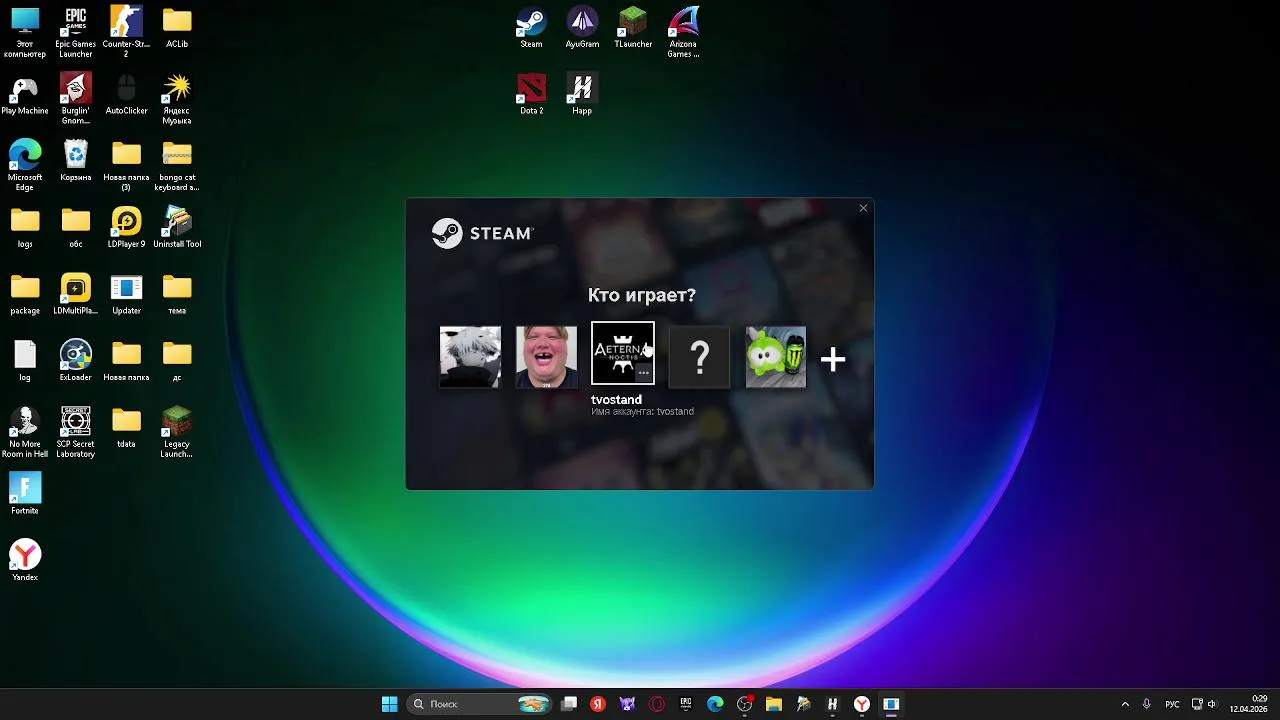The height and width of the screenshot is (720, 1280).
Task: Select the Steam desktop shortcut
Action: pos(531,28)
